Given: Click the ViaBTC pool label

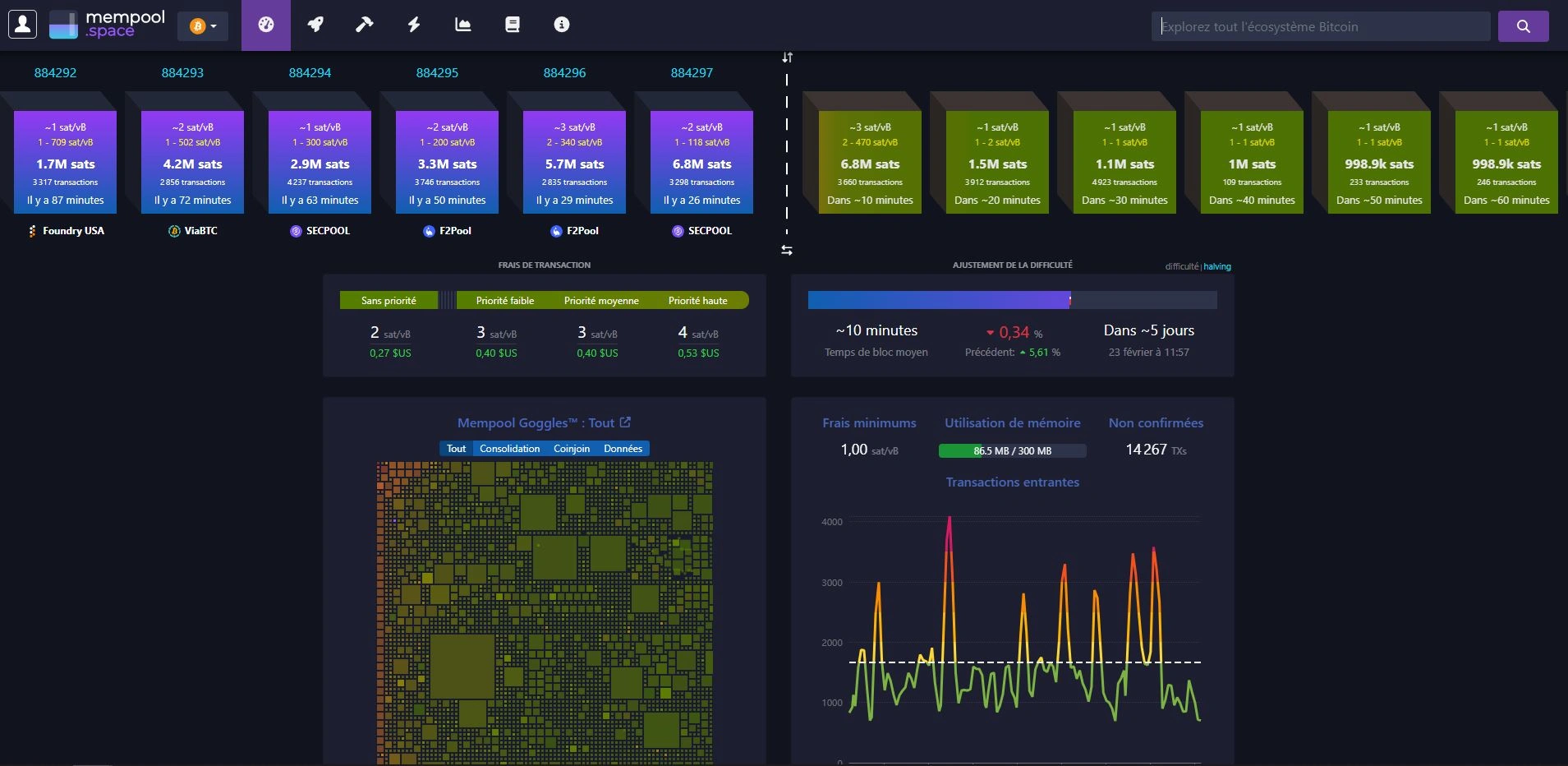Looking at the screenshot, I should pyautogui.click(x=193, y=231).
